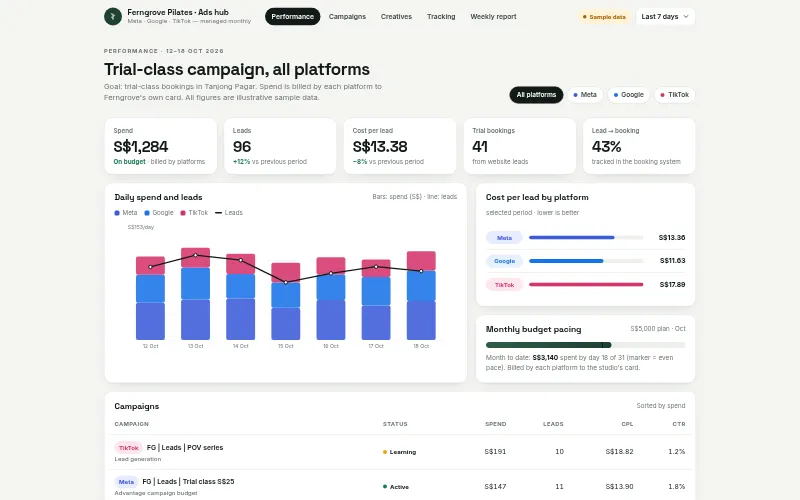Open the Weekly report tab

coord(493,16)
